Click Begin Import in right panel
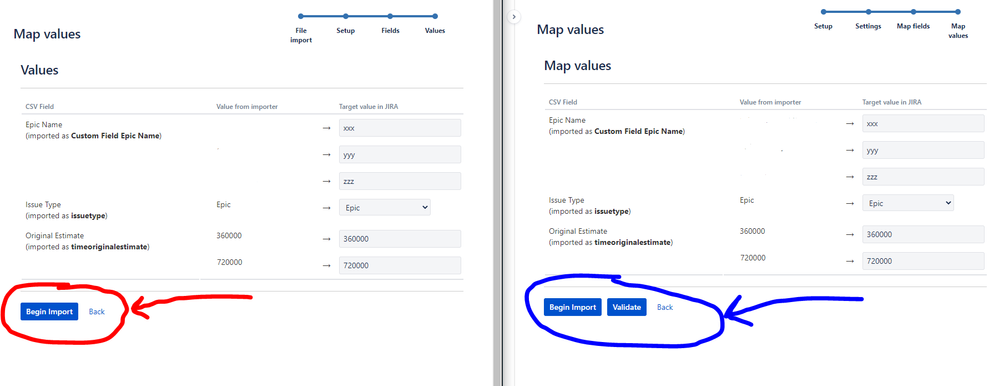Image resolution: width=999 pixels, height=386 pixels. [x=573, y=307]
